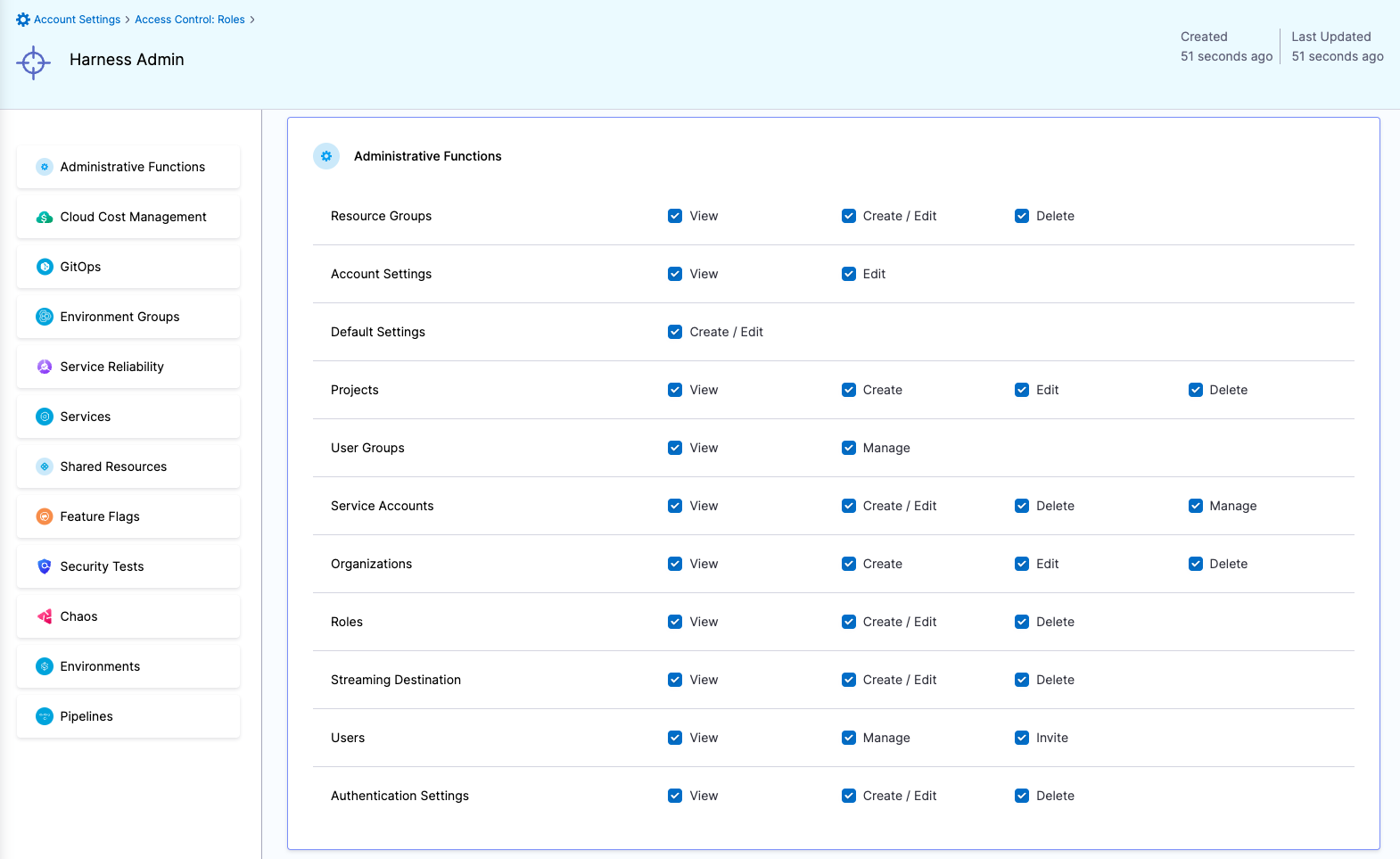Click the Account Settings gear icon in breadcrumb

pos(23,20)
